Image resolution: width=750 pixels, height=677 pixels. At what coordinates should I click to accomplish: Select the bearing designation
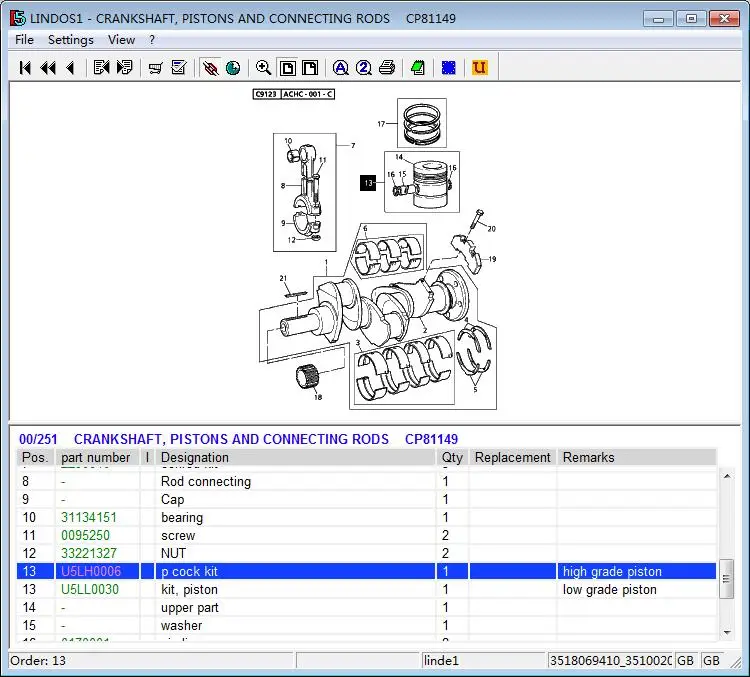click(x=182, y=517)
